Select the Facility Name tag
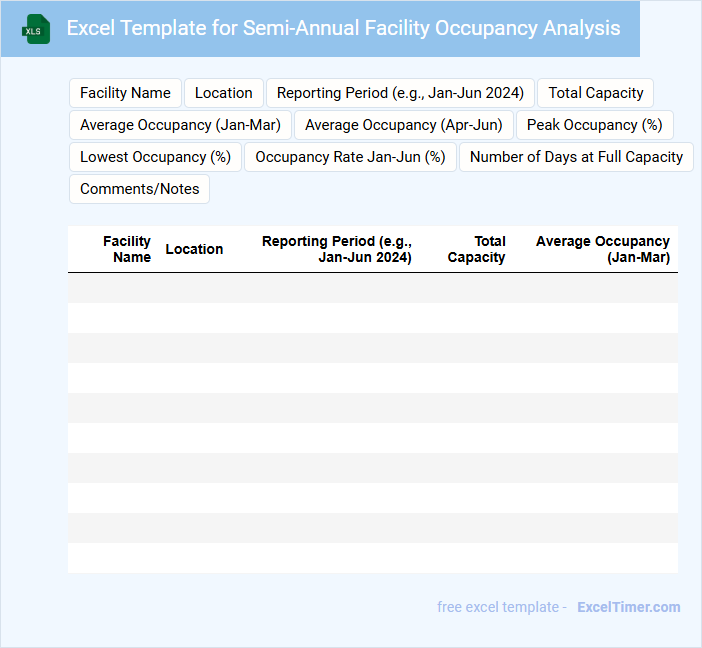Screen dimensions: 702x648 [125, 93]
